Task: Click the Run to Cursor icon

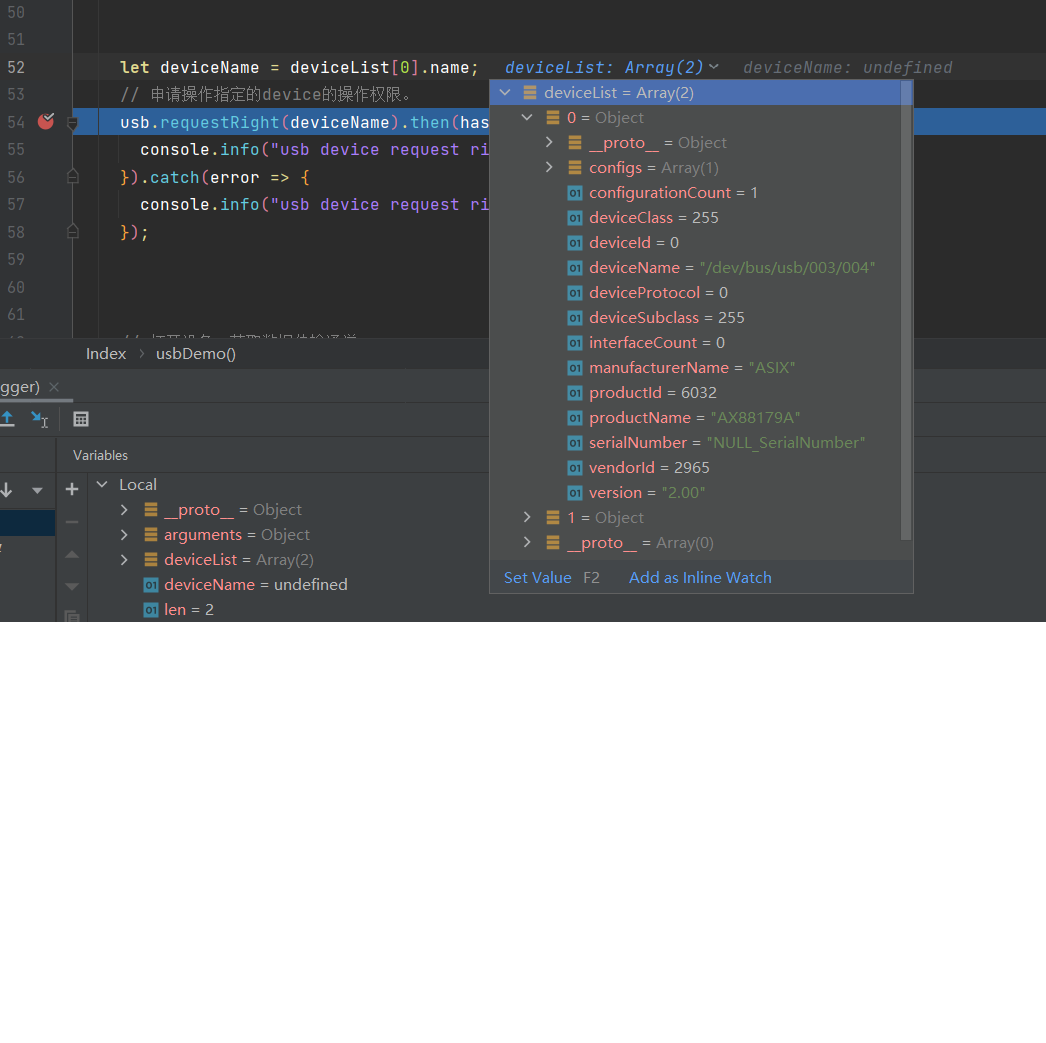Action: pyautogui.click(x=39, y=419)
